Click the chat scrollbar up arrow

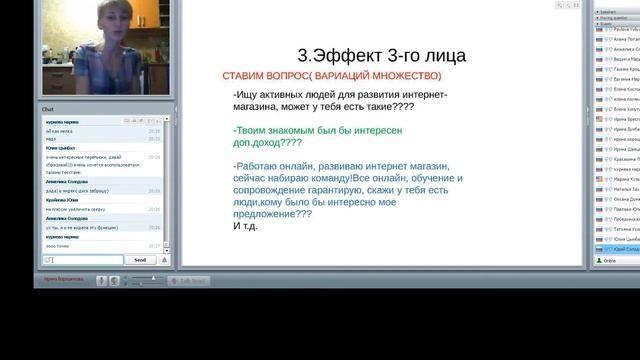167,119
